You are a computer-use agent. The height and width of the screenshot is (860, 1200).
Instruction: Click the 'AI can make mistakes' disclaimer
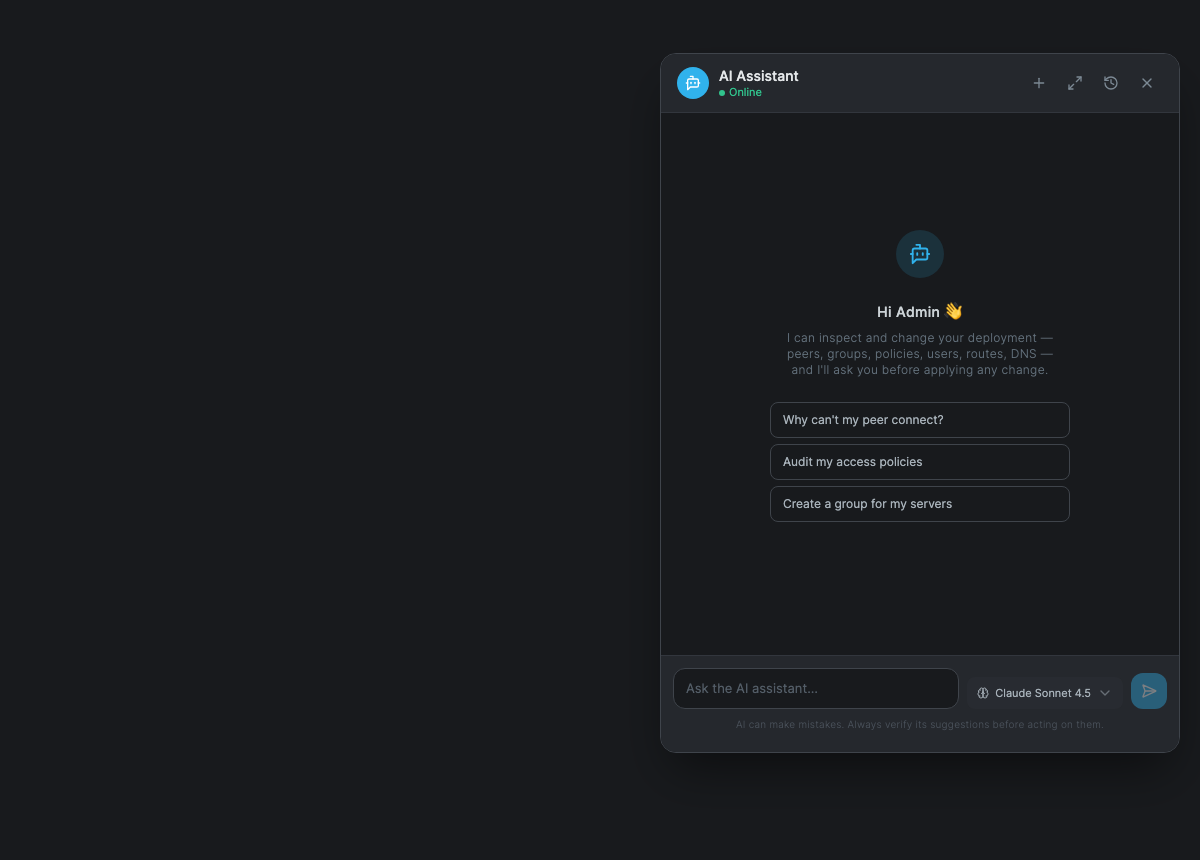point(920,724)
